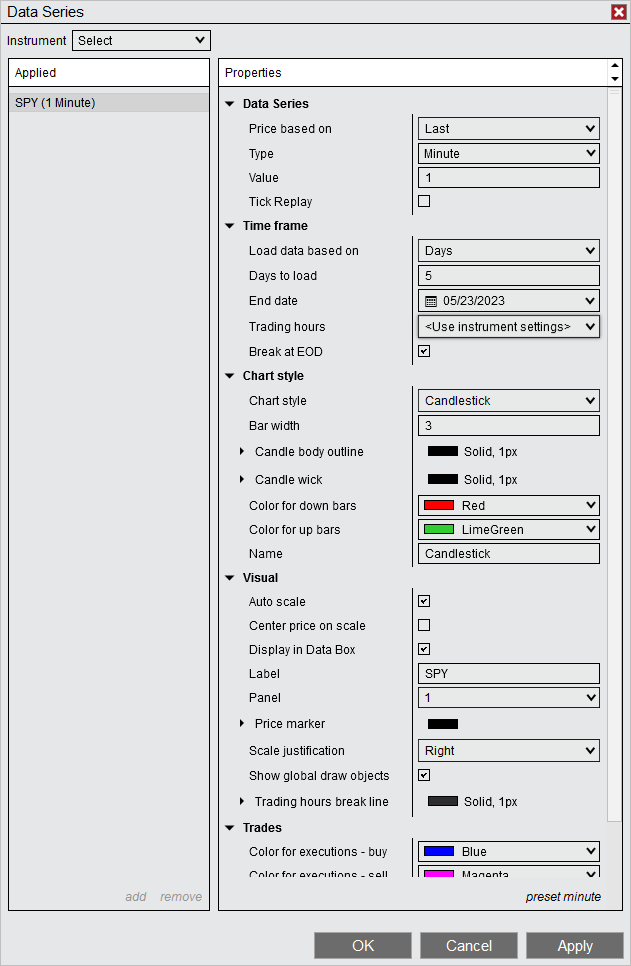Expand Trading hours break line settings
Screen dimensions: 631x966
click(242, 802)
